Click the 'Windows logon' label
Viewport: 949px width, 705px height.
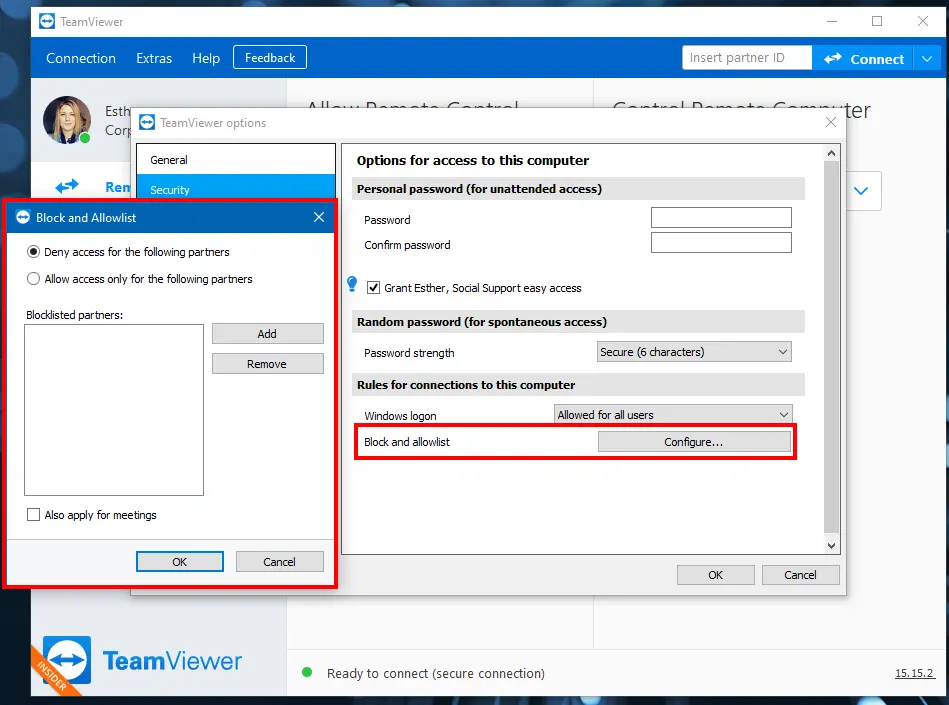coord(400,416)
